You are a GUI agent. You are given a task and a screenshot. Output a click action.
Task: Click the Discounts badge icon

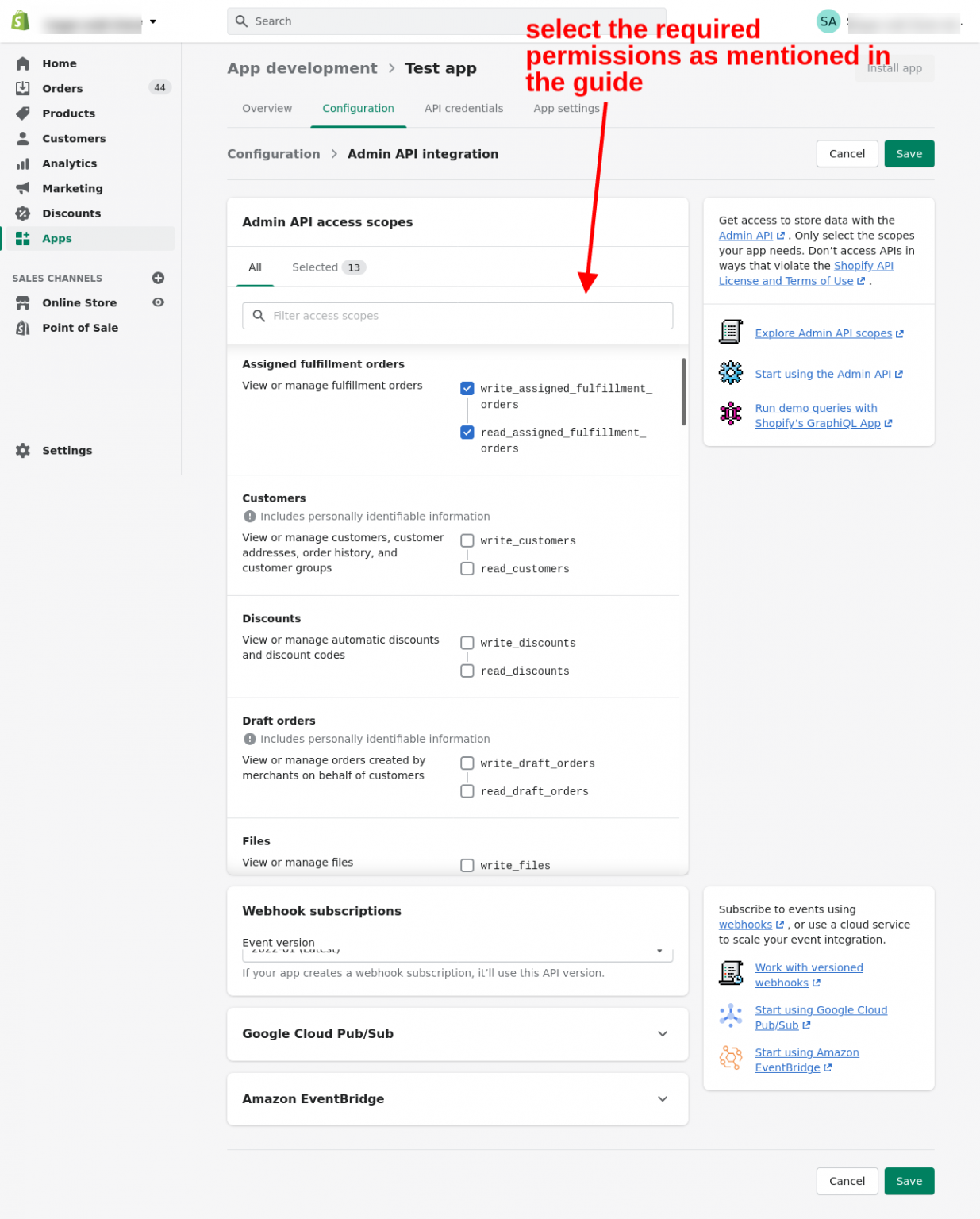(23, 213)
